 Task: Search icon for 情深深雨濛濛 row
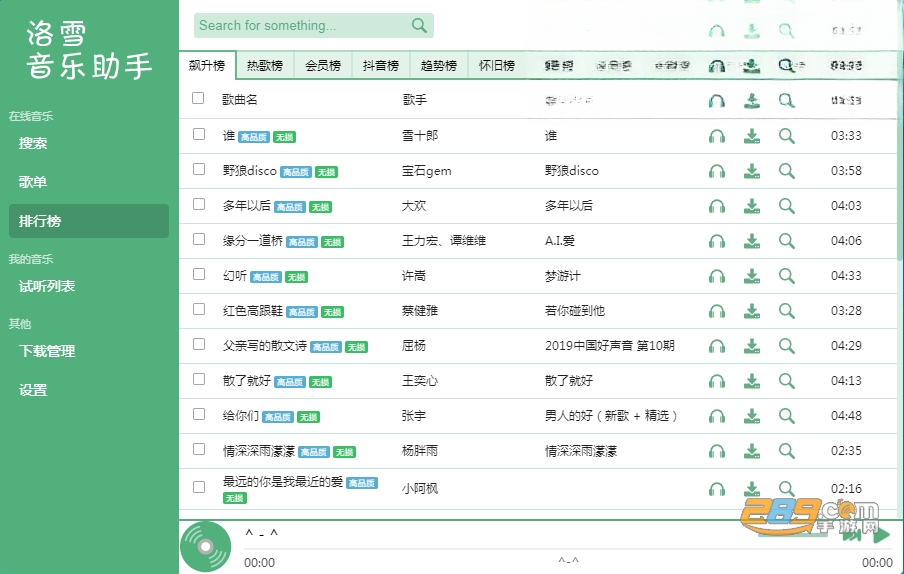(786, 451)
